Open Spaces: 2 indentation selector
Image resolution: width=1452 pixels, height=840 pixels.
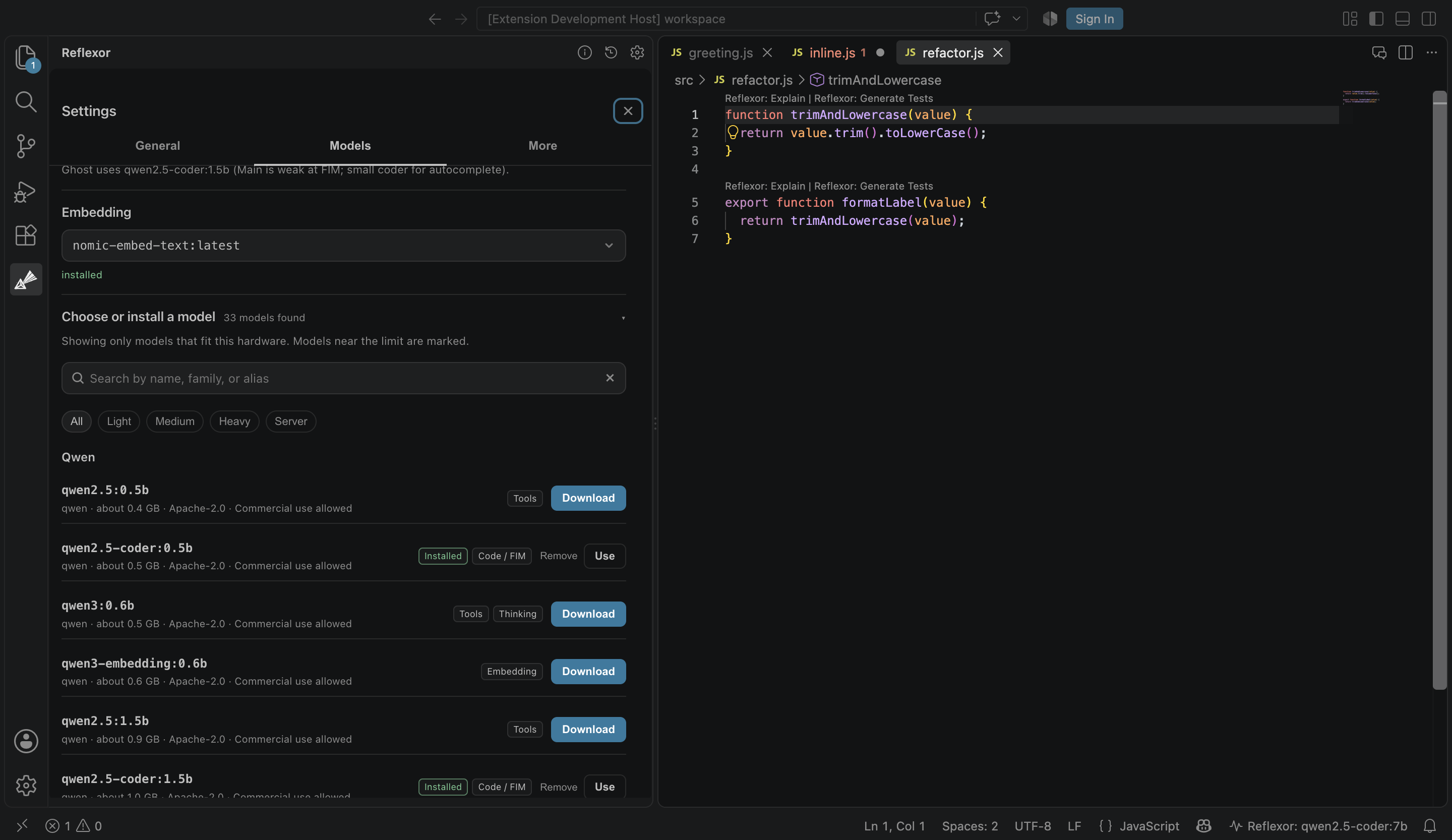[970, 825]
